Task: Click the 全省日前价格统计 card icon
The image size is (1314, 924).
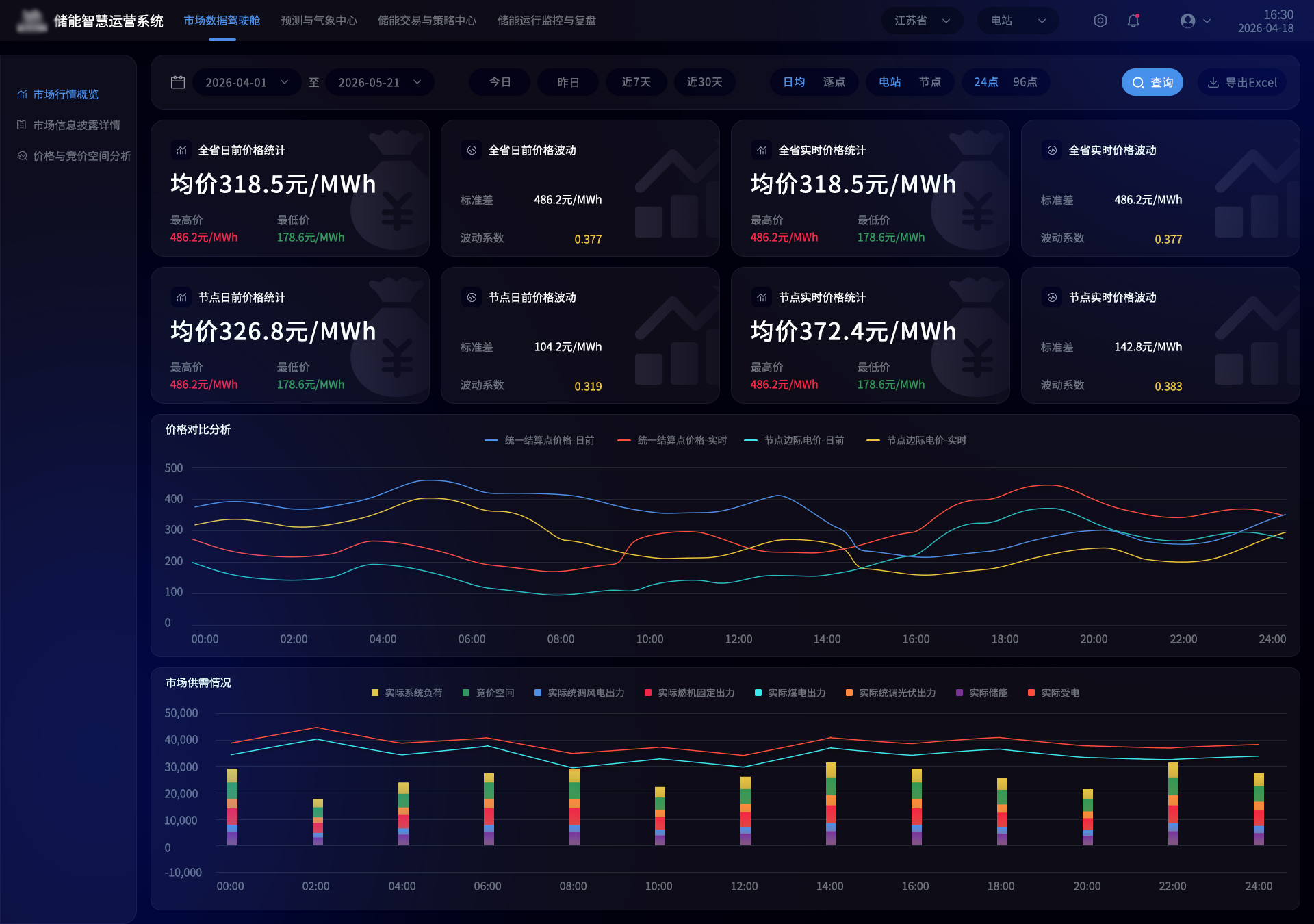Action: (x=181, y=150)
